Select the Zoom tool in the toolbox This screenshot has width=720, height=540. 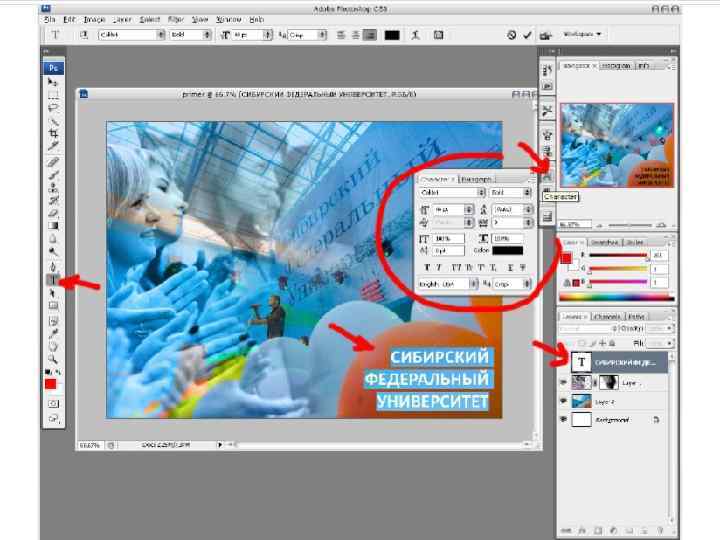point(53,359)
